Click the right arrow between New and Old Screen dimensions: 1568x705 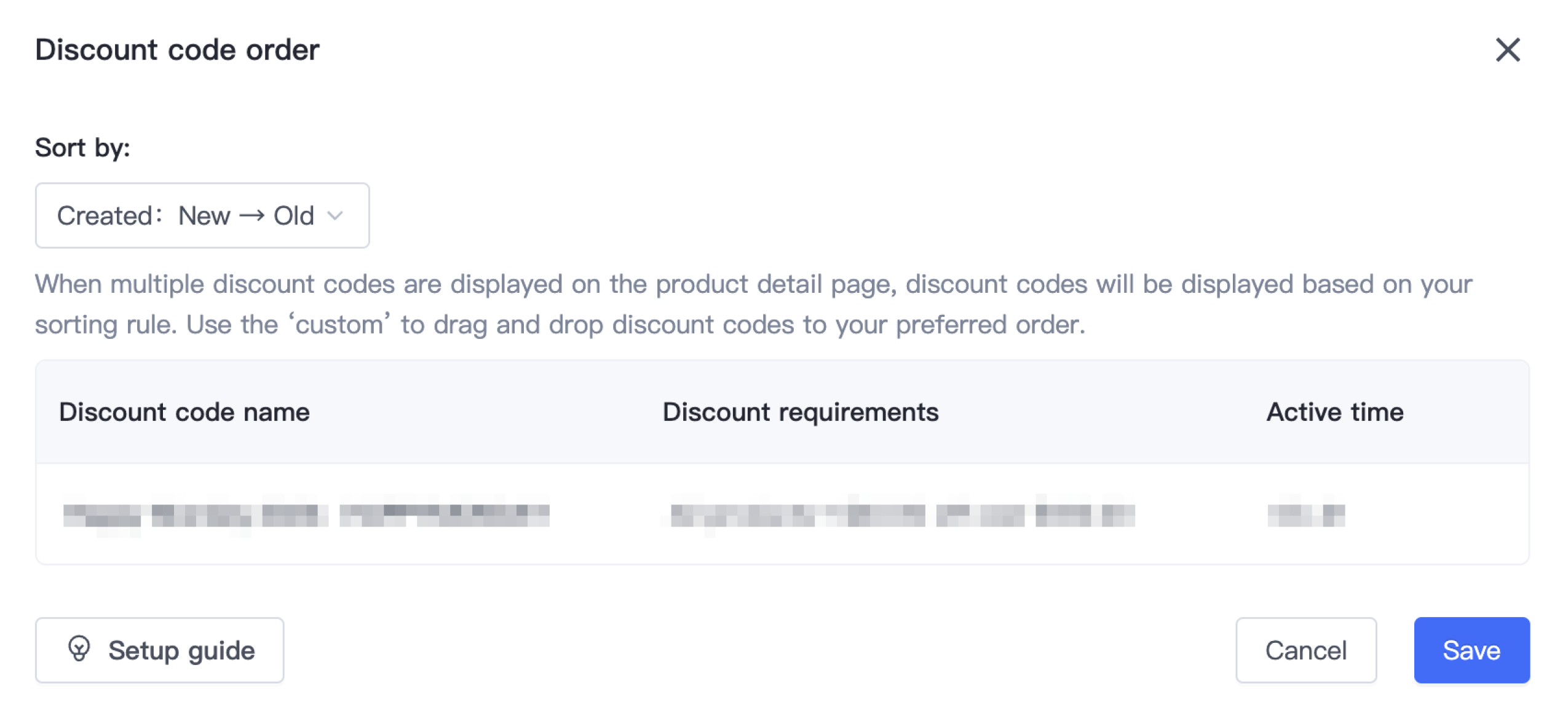[x=251, y=215]
